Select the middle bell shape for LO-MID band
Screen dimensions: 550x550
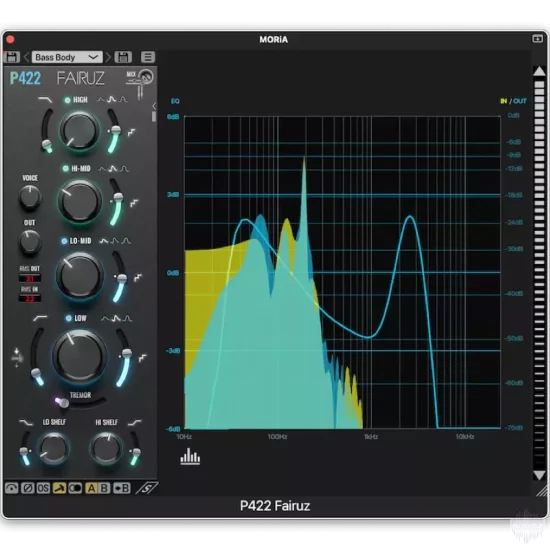pyautogui.click(x=115, y=241)
